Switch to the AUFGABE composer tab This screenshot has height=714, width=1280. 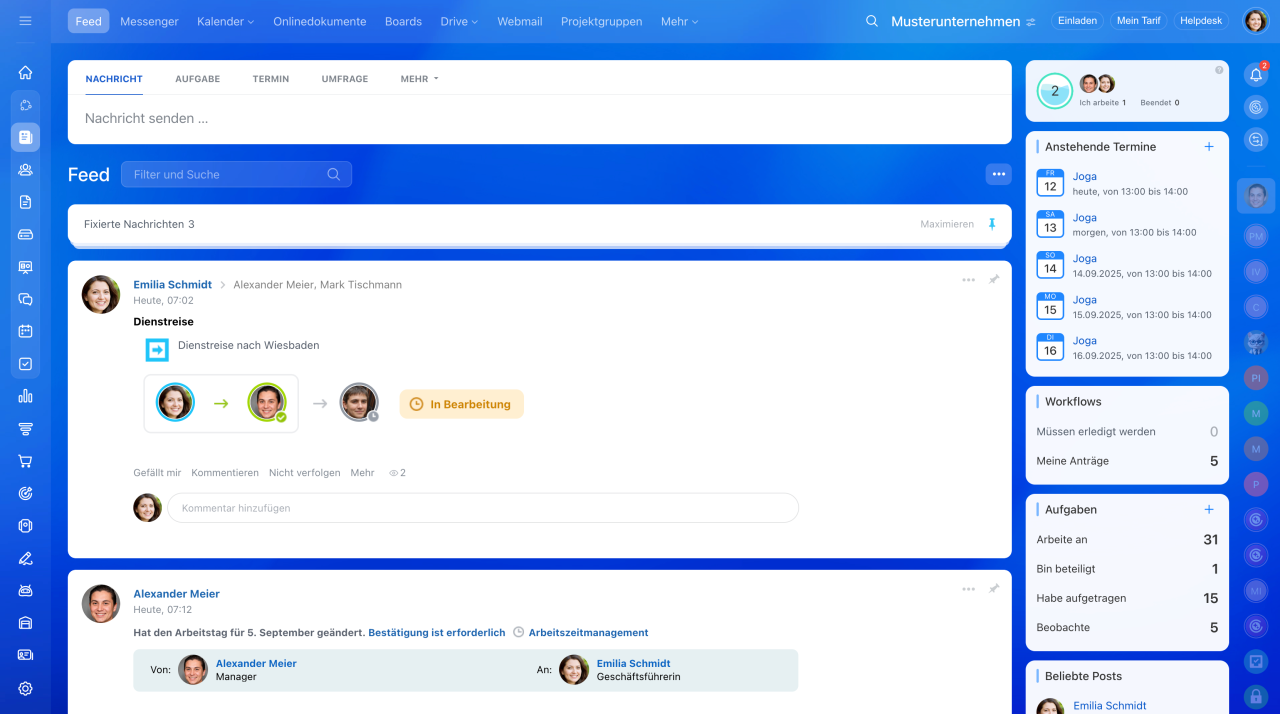click(197, 78)
